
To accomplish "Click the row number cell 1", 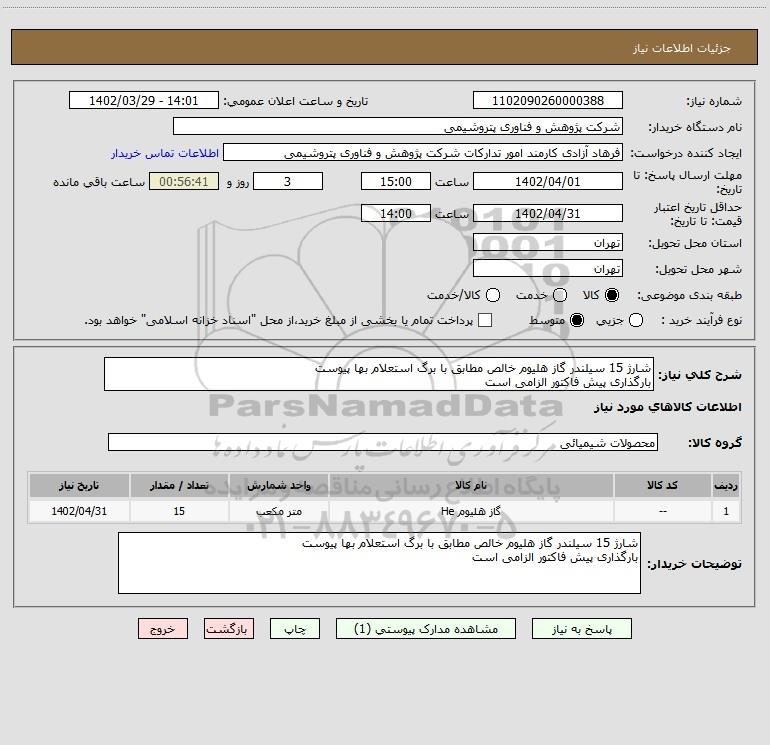I will (x=726, y=511).
